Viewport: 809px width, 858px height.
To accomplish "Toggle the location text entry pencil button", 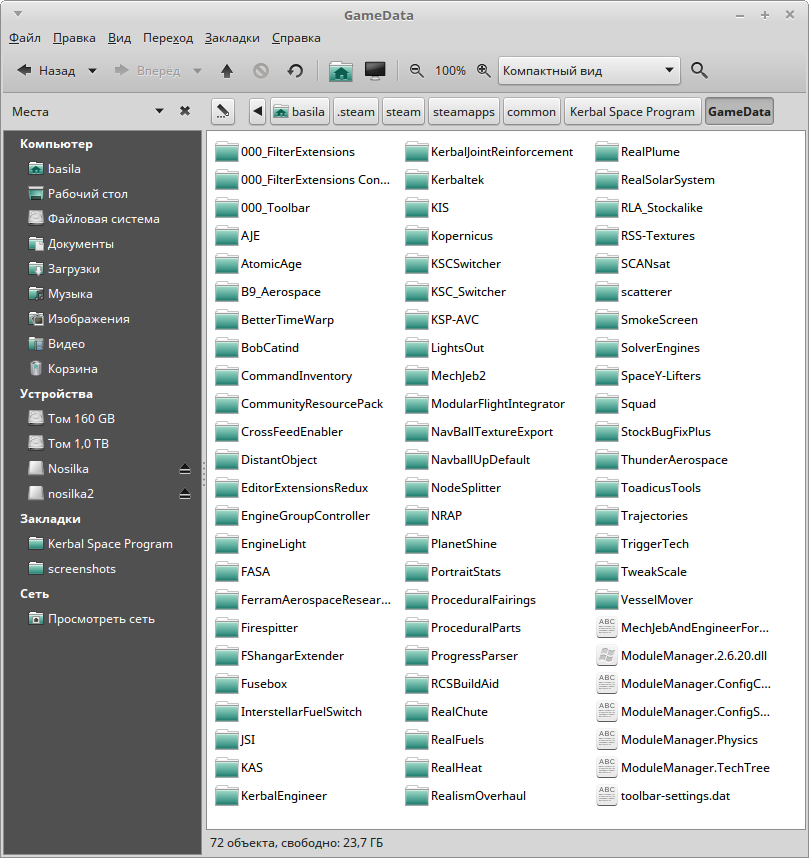I will click(x=223, y=112).
